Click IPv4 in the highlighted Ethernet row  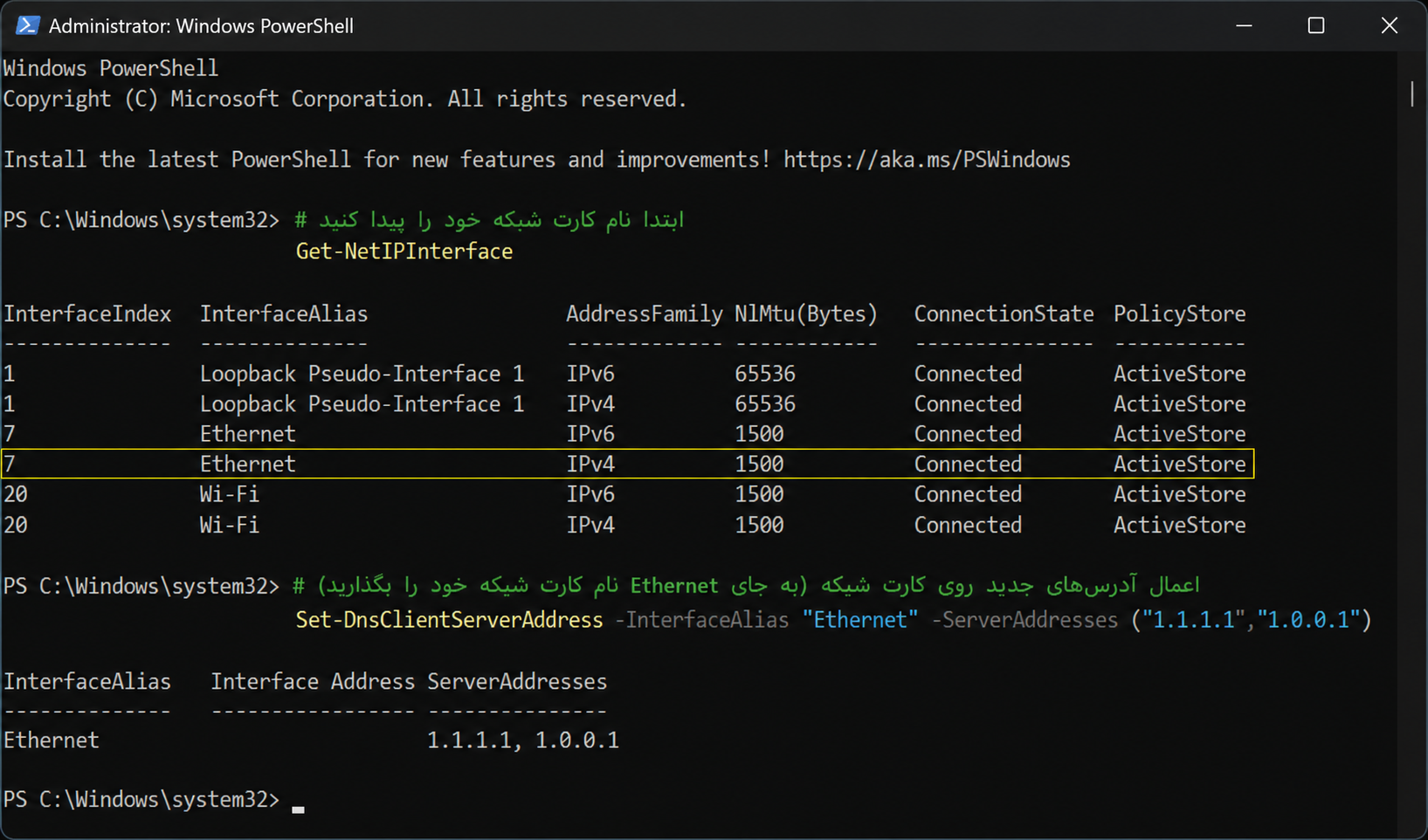point(590,464)
